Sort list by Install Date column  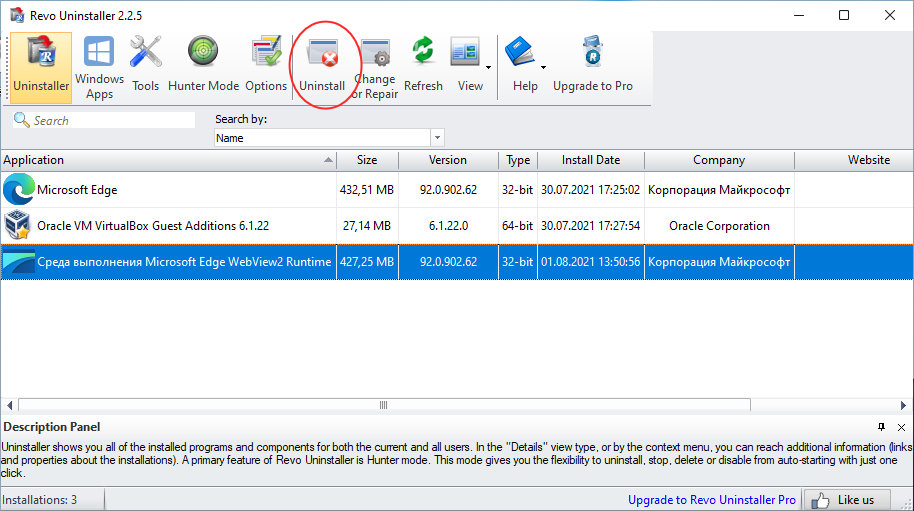590,160
